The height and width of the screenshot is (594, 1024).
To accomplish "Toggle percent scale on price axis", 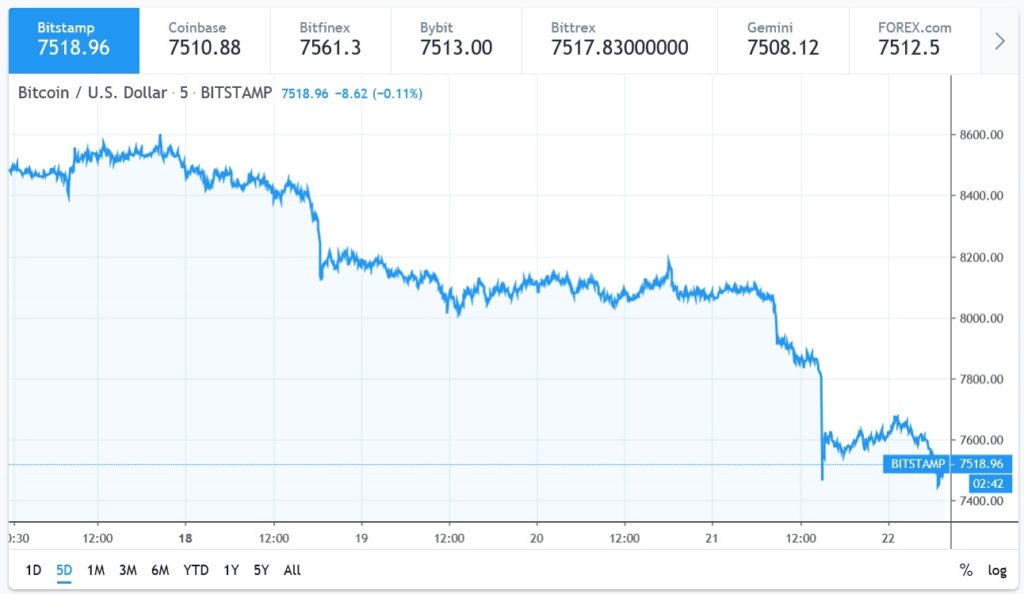I will pyautogui.click(x=966, y=570).
